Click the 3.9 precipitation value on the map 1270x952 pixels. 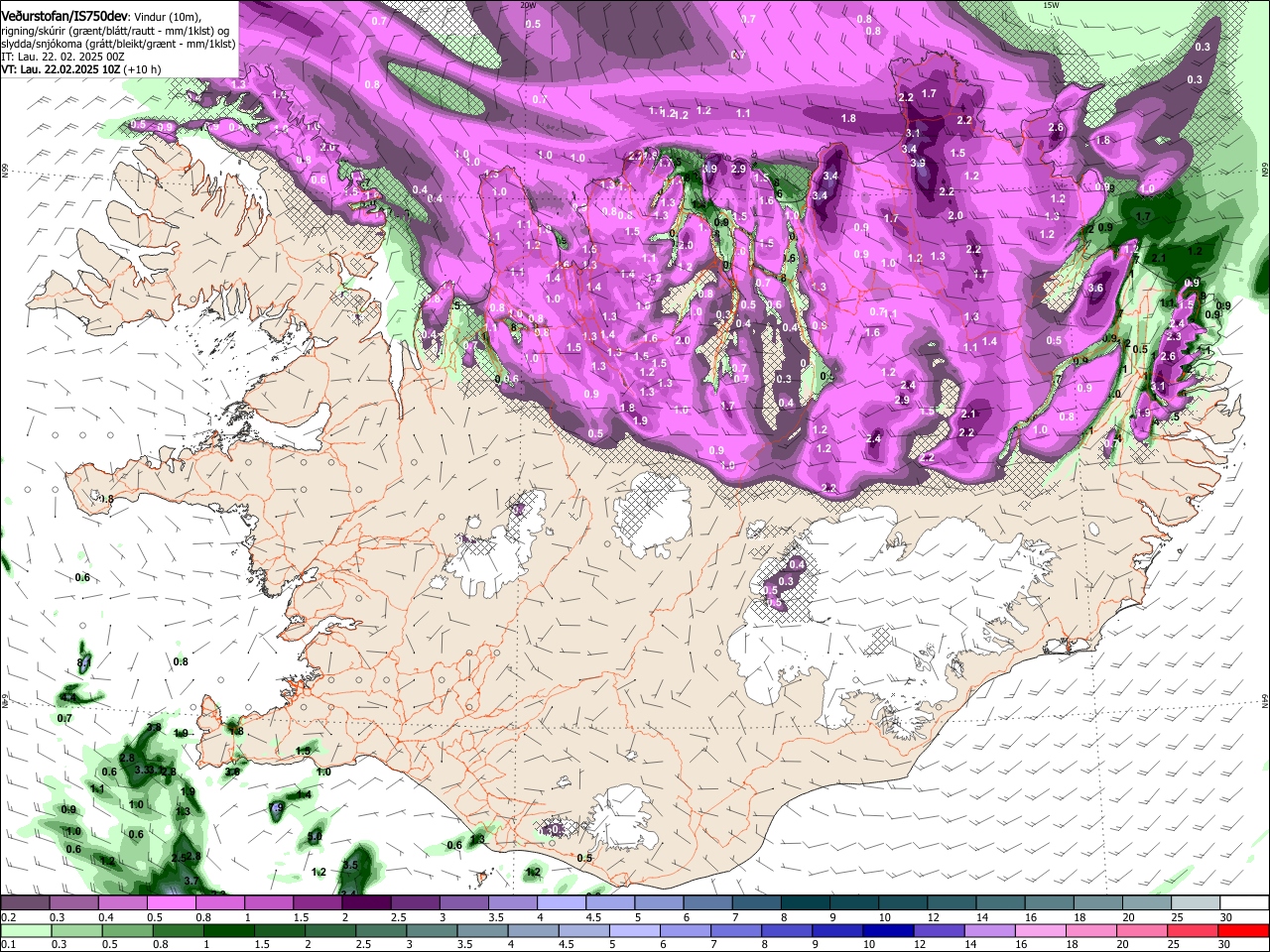[x=919, y=164]
